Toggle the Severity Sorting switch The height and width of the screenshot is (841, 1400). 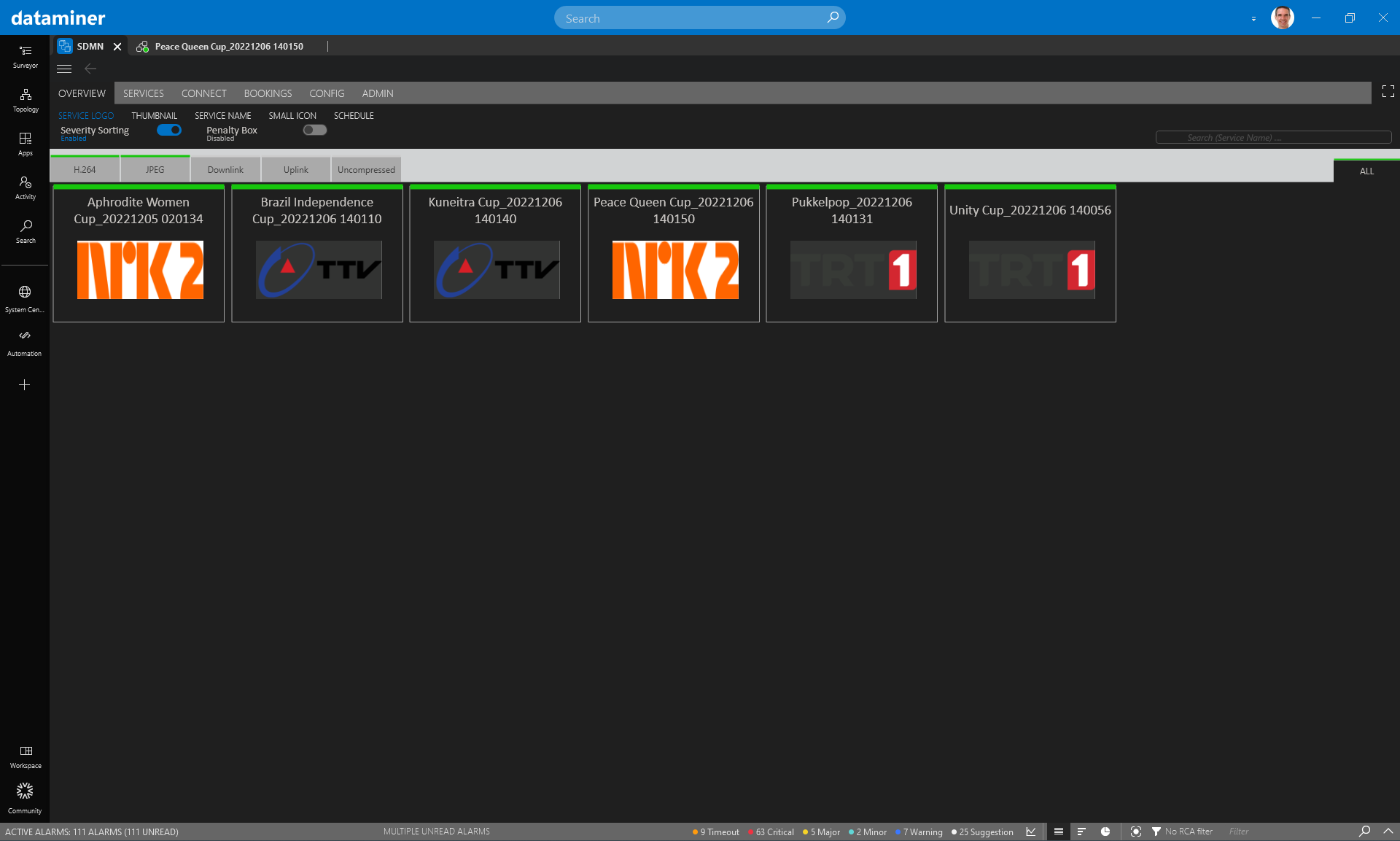(x=169, y=130)
